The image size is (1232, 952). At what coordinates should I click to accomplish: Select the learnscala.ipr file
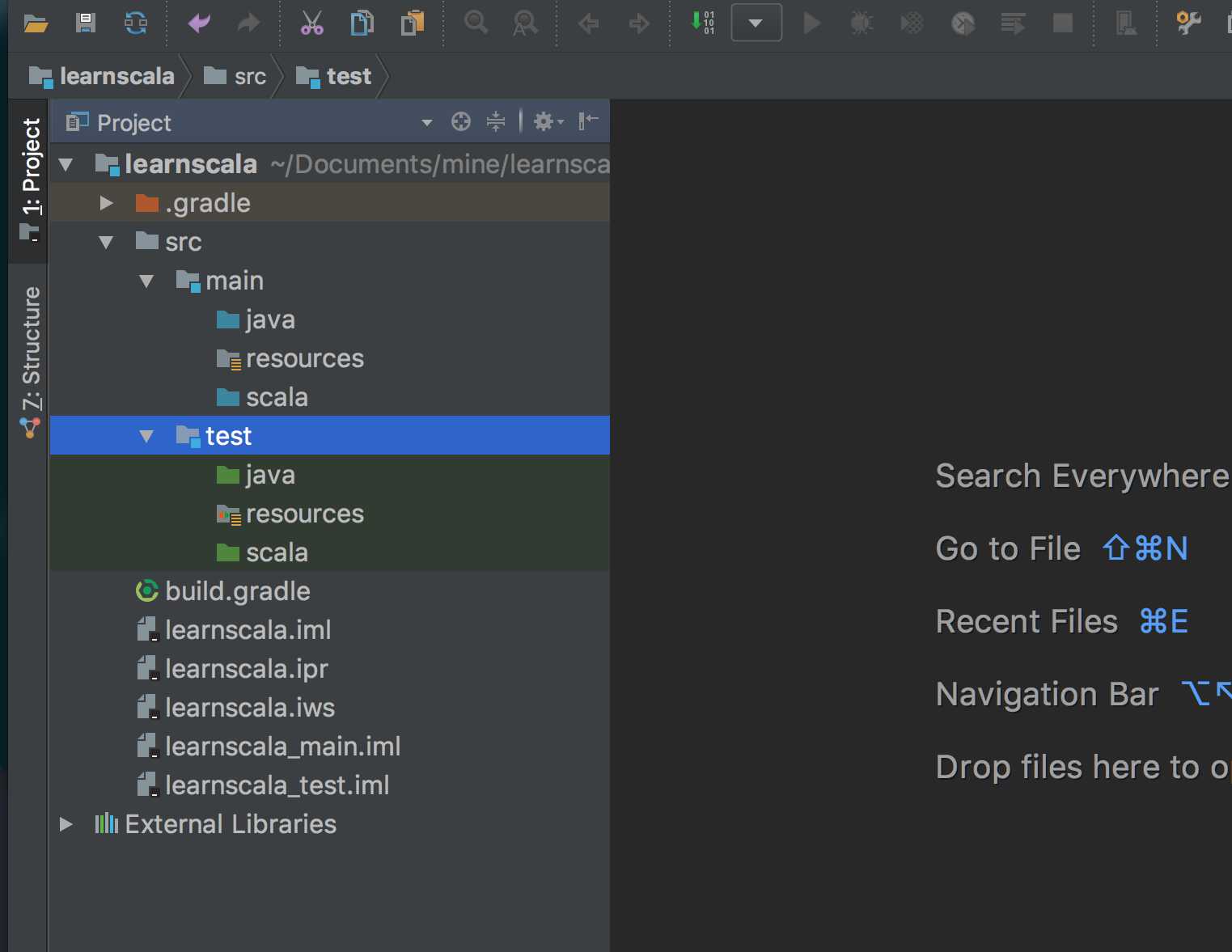tap(330, 669)
